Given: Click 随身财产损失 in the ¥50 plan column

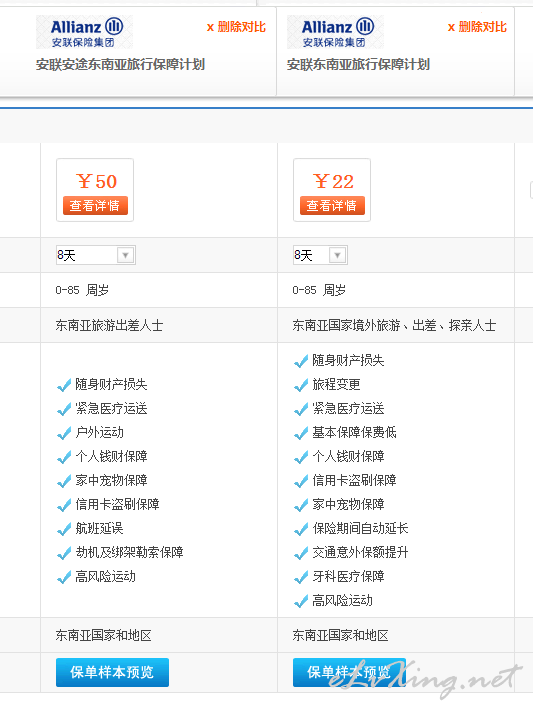Looking at the screenshot, I should 111,385.
